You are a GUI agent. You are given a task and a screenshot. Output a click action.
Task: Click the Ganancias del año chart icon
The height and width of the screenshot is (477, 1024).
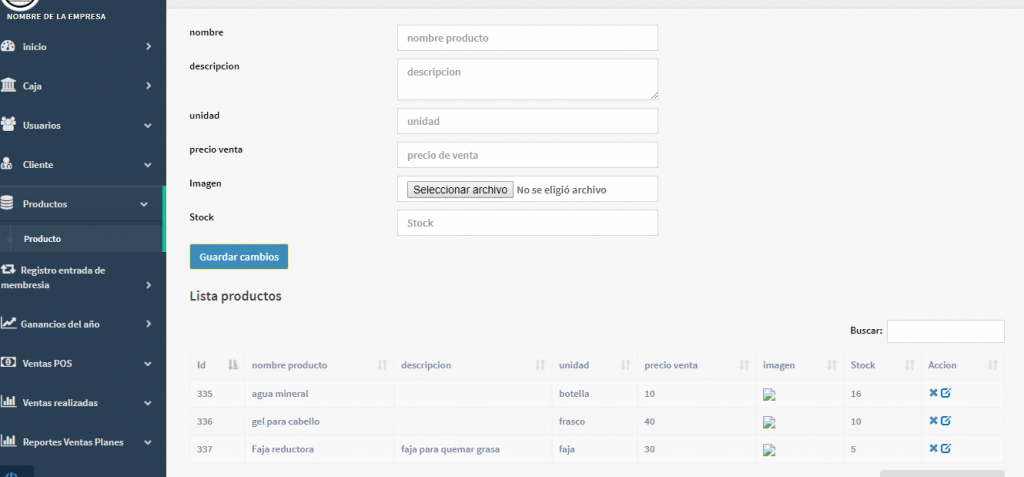tap(9, 324)
